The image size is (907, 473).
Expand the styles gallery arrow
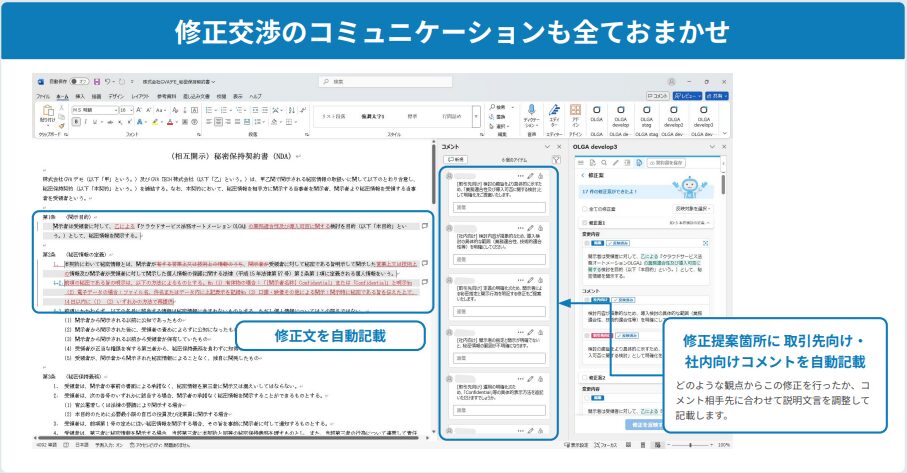476,116
